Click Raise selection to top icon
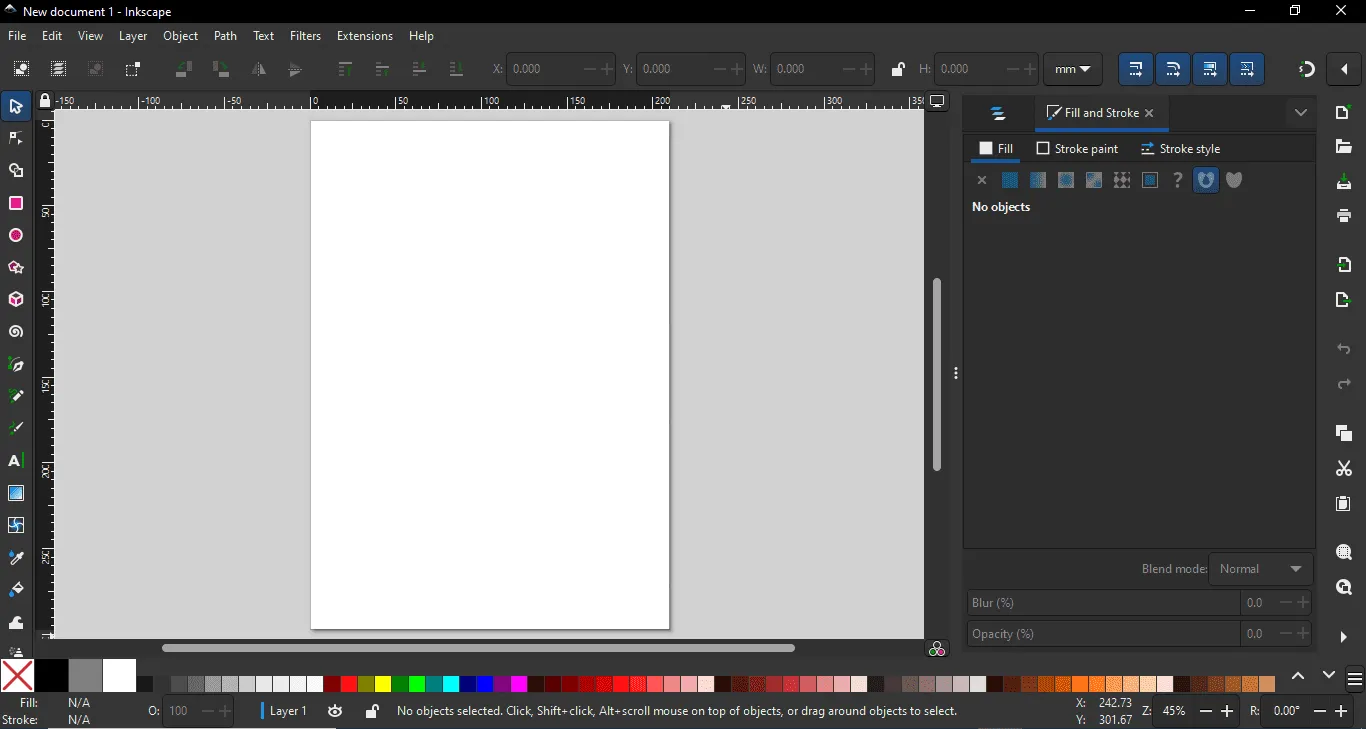1366x729 pixels. click(345, 69)
